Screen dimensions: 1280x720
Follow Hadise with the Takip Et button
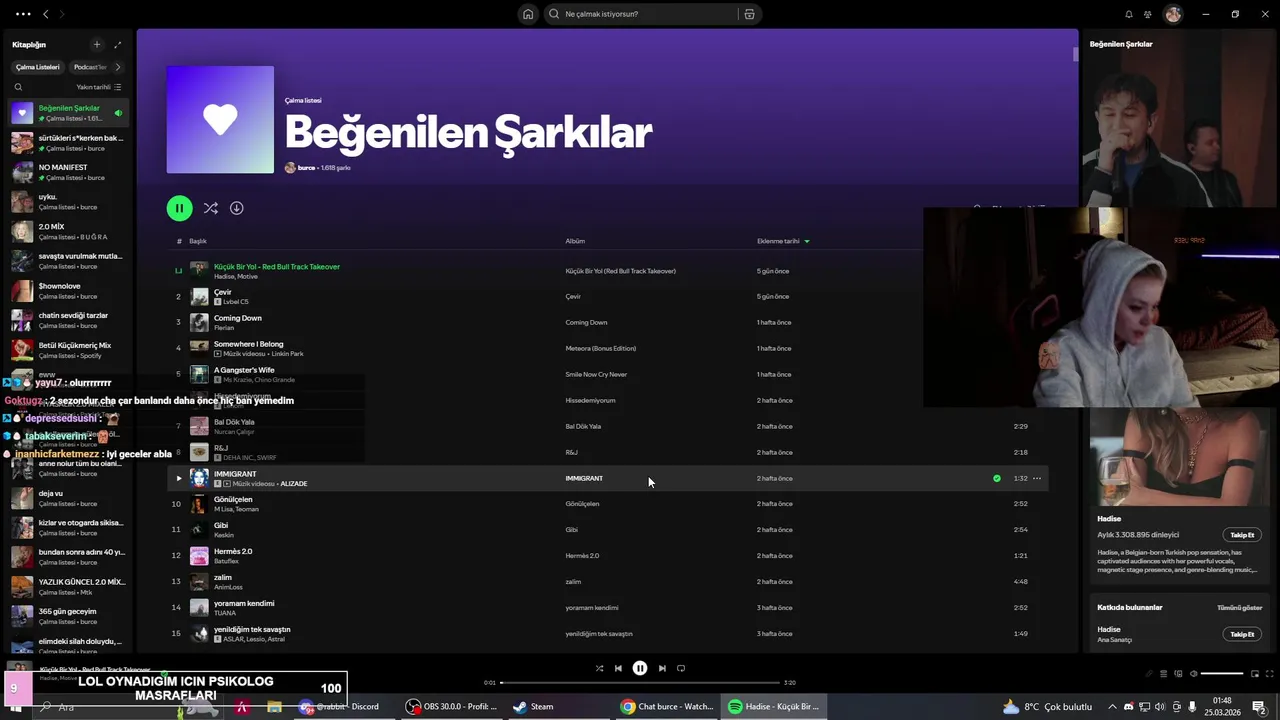tap(1242, 535)
